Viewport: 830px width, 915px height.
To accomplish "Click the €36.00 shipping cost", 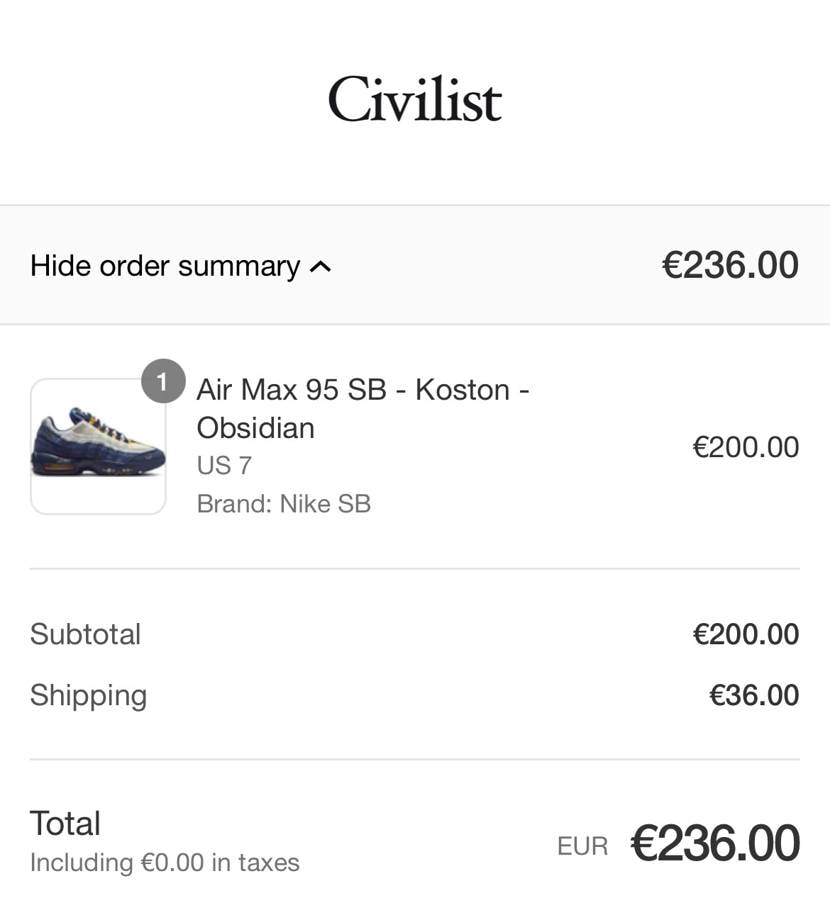I will [x=754, y=695].
